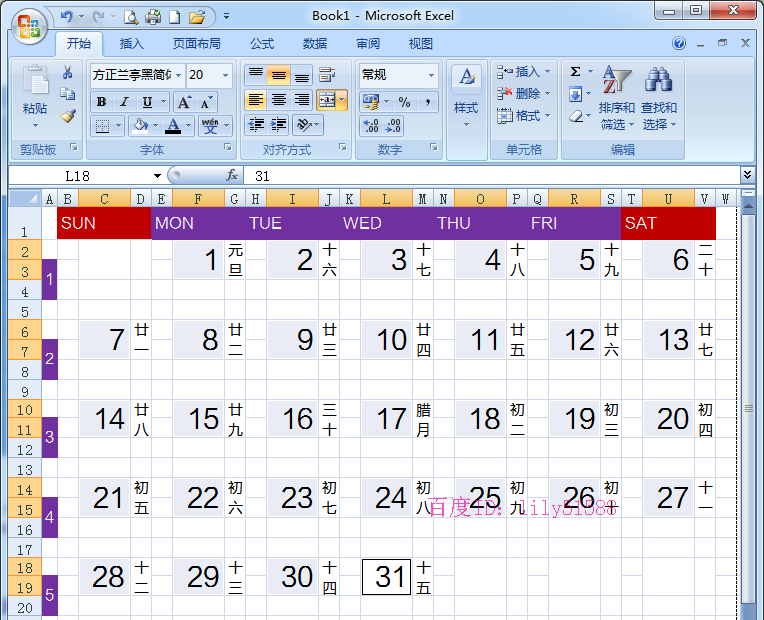Screen dimensions: 764x620
Task: Switch to the 插入 tab
Action: pos(132,44)
